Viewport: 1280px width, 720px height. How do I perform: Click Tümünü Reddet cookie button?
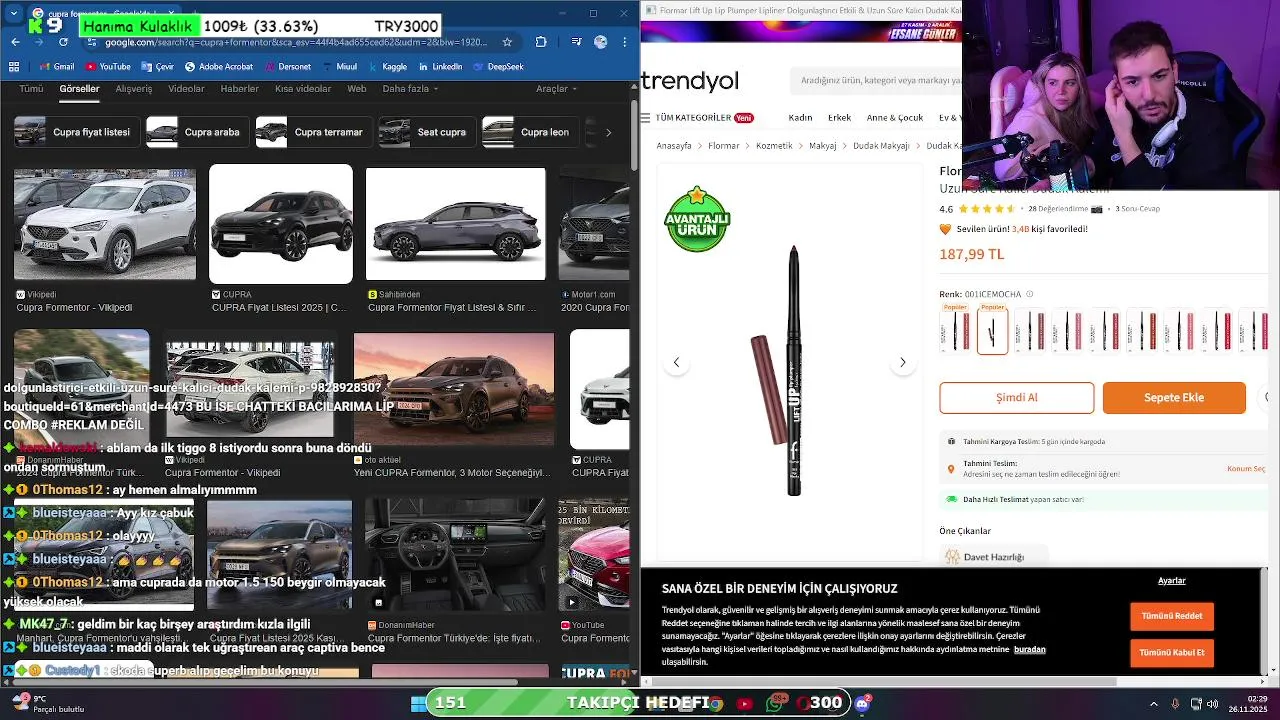(x=1172, y=616)
